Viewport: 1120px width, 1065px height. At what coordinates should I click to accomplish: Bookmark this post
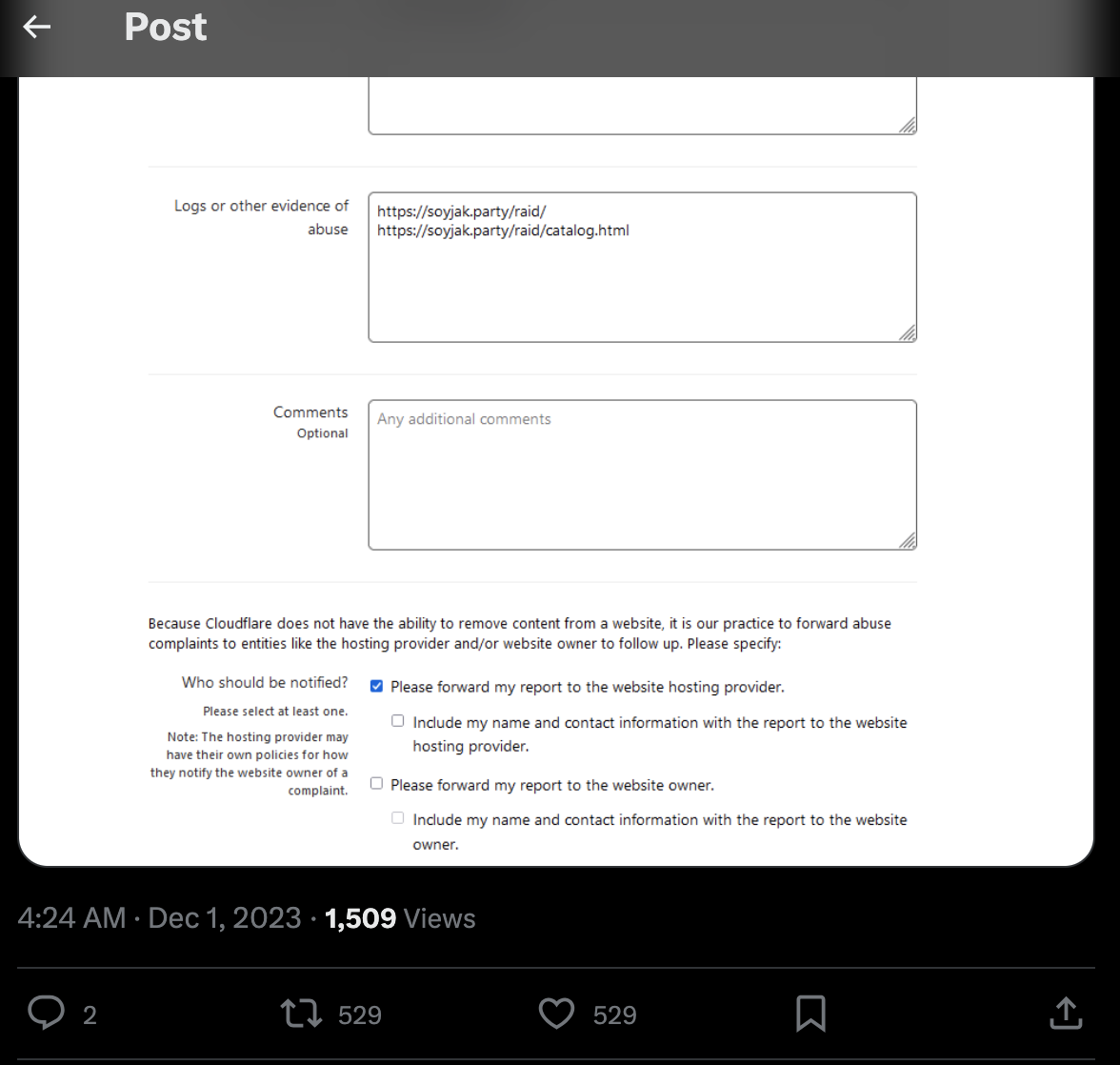[x=810, y=1014]
